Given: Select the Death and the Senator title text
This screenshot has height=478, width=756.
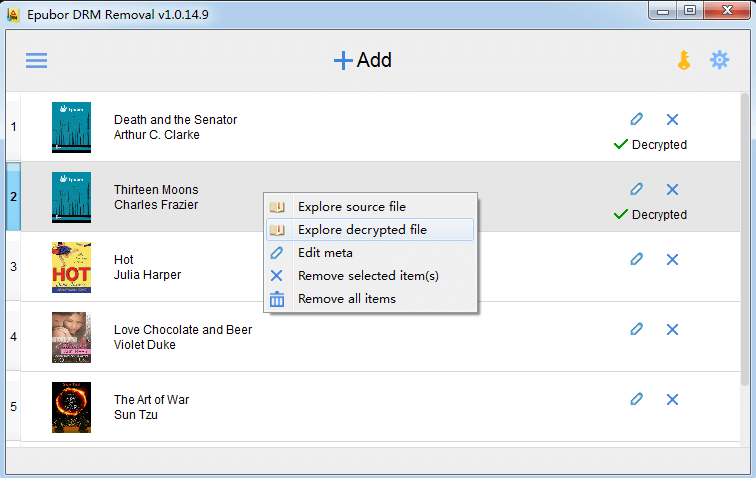Looking at the screenshot, I should 176,120.
